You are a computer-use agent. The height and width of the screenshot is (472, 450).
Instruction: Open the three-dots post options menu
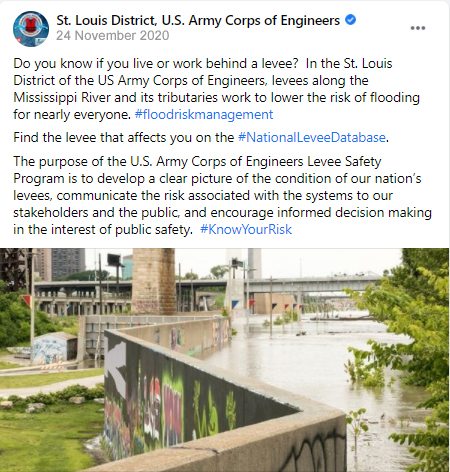418,28
